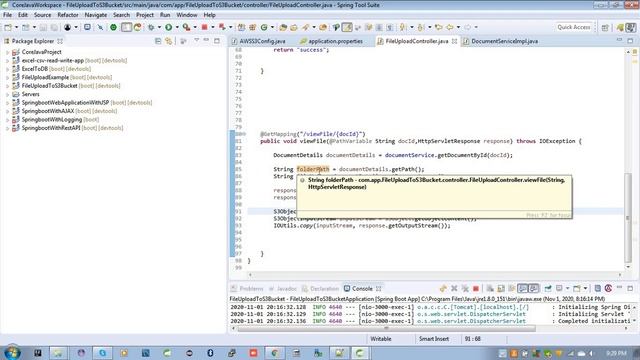
Task: Click the green New Java Class icon
Action: (264, 27)
